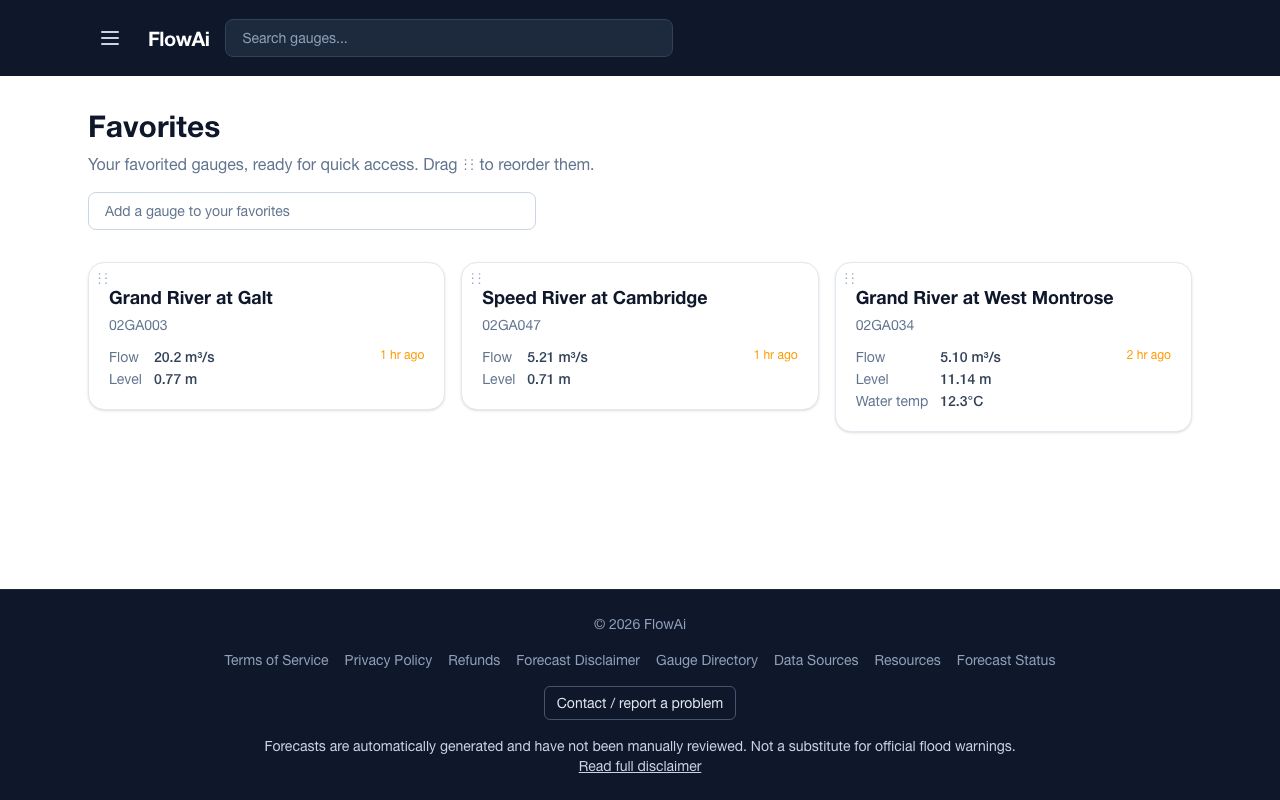Viewport: 1280px width, 800px height.
Task: Click the © 2026 FlowAi text
Action: click(x=640, y=624)
